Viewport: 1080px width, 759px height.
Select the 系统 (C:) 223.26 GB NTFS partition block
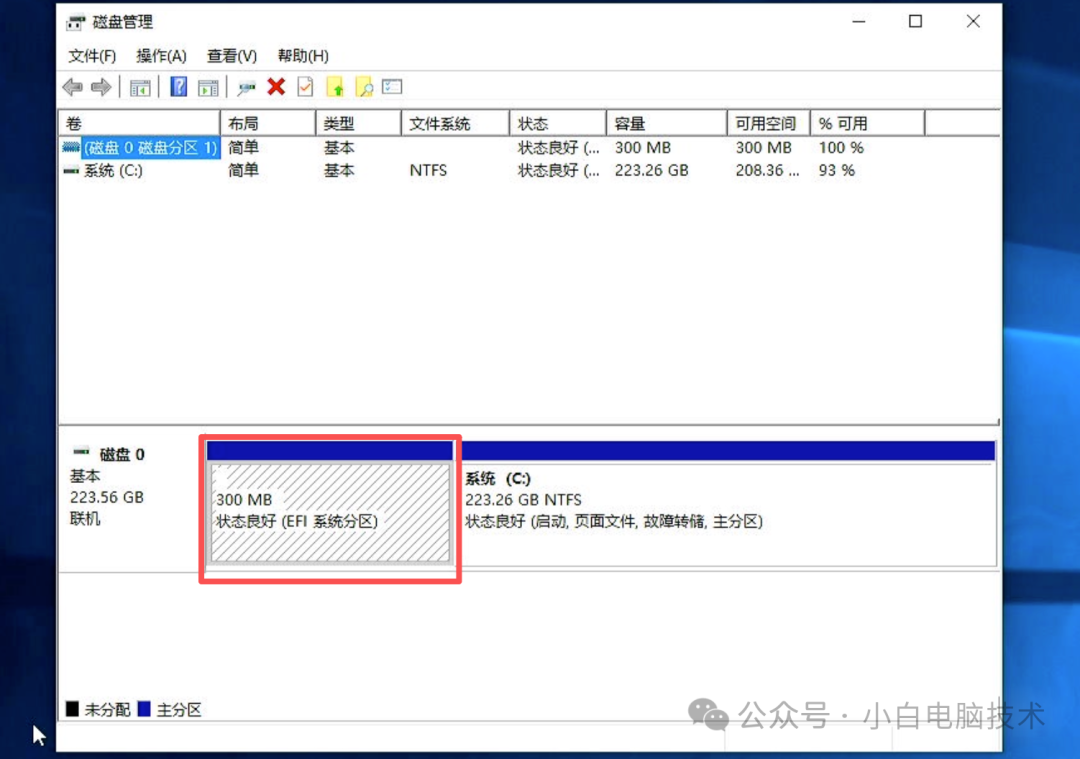point(728,503)
